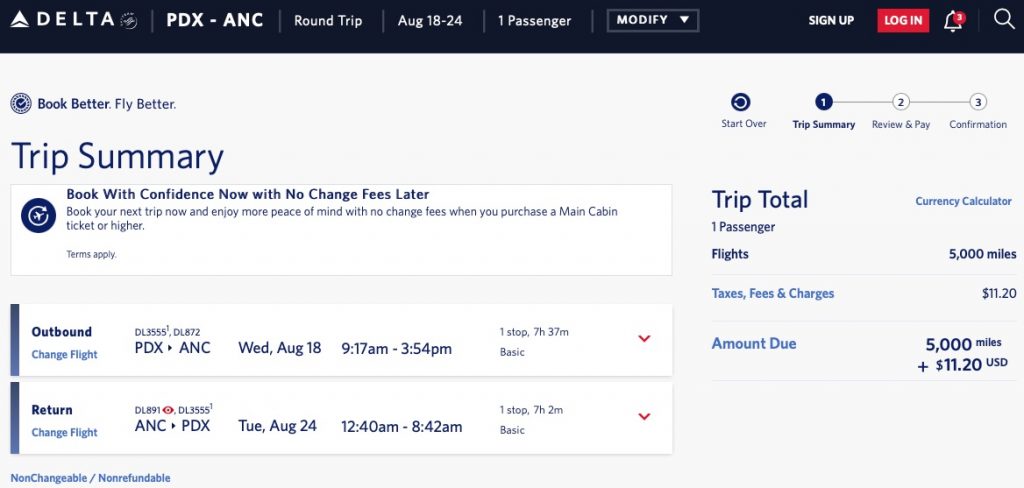Click red-eye icon next to DL891

168,410
